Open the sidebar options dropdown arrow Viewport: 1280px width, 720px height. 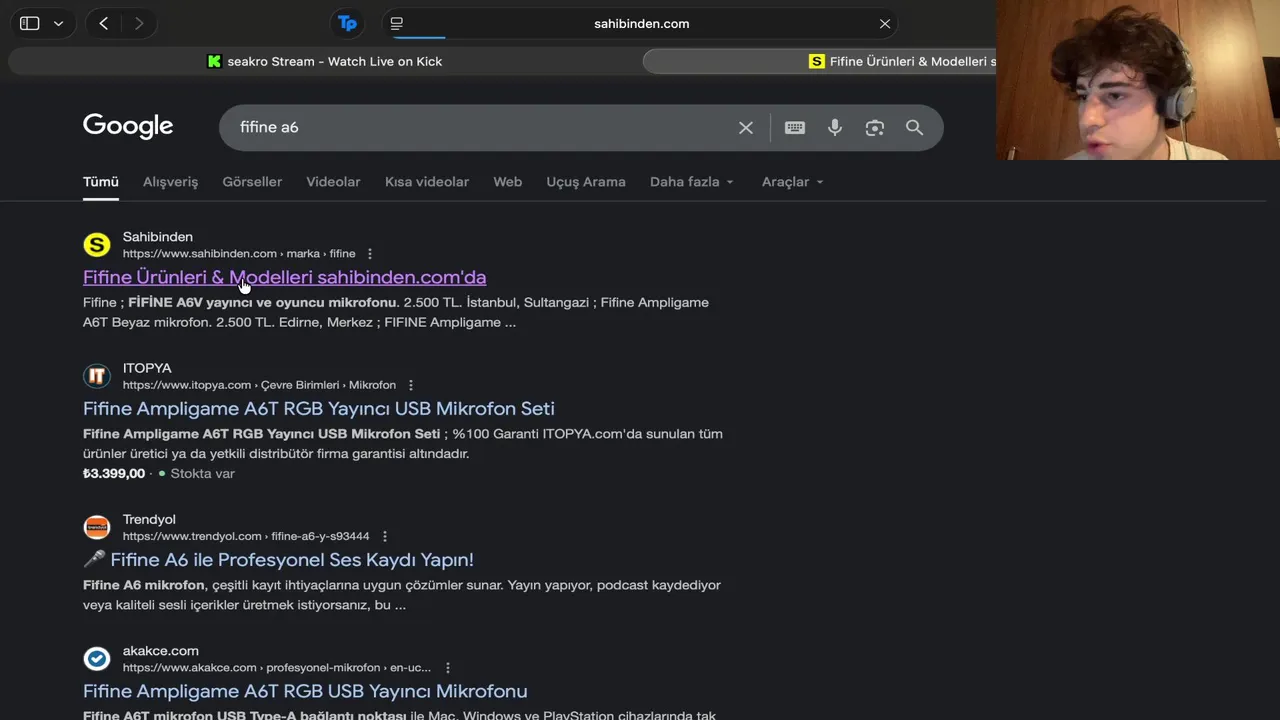coord(58,23)
